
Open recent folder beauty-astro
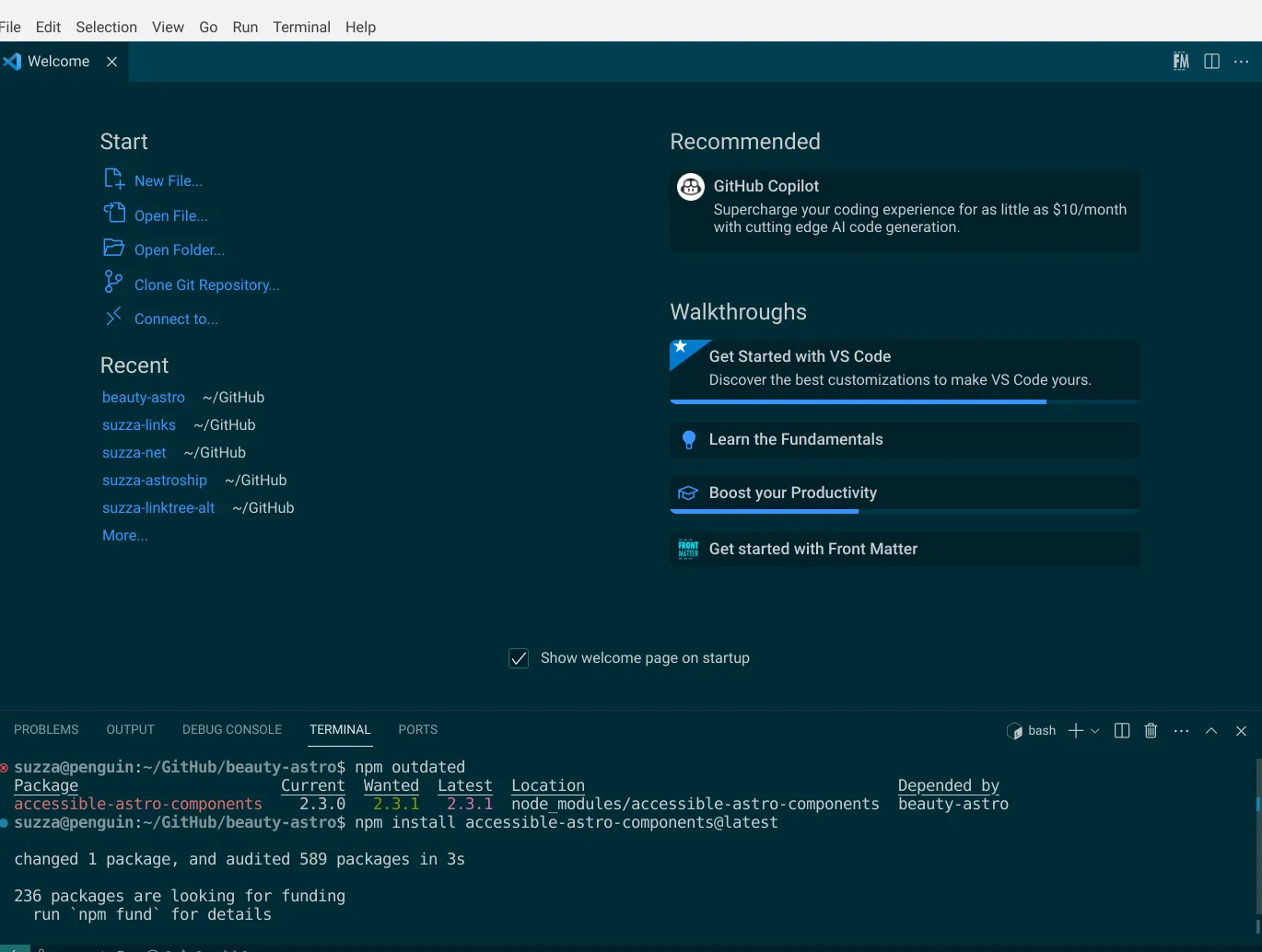click(x=144, y=398)
